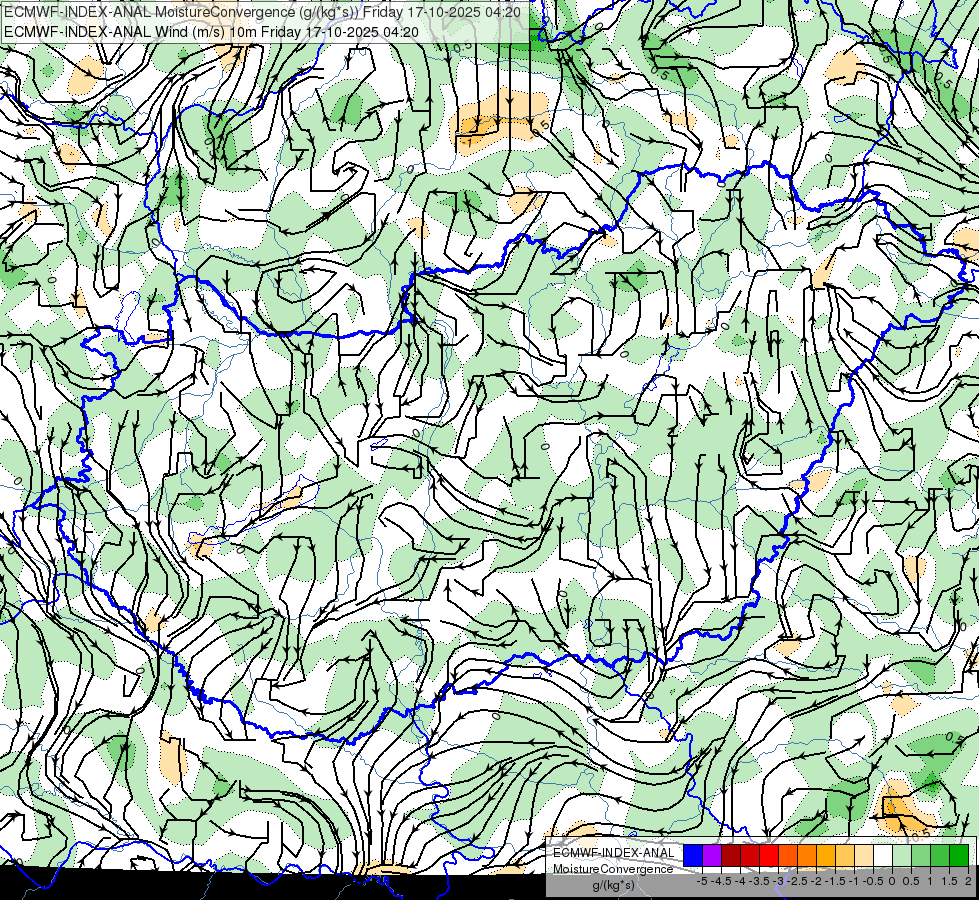The width and height of the screenshot is (979, 900).
Task: Click the ECMWF-INDEX-ANAL legend label
Action: (613, 853)
